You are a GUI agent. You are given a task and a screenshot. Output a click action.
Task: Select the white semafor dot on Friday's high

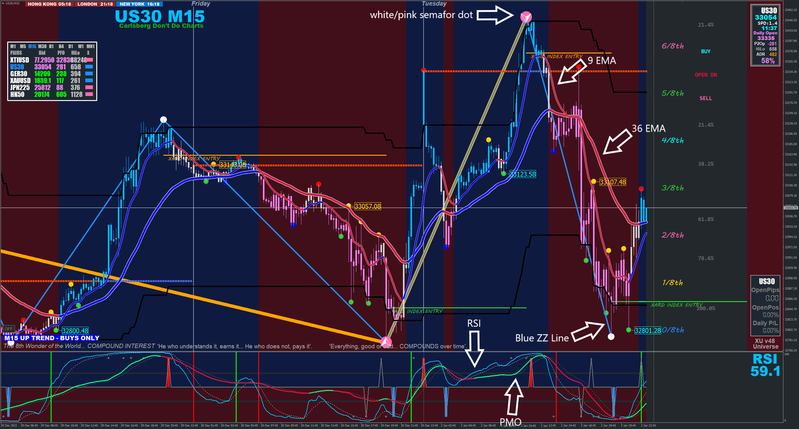tap(164, 120)
